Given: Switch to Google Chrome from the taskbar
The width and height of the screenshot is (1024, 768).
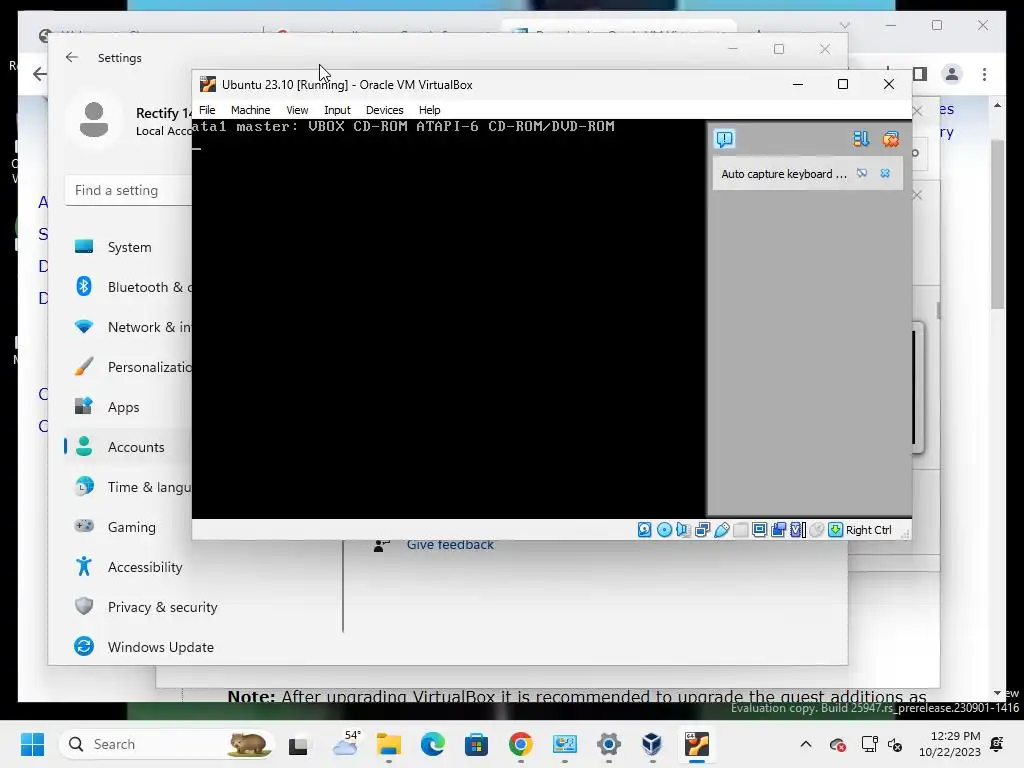Looking at the screenshot, I should [520, 744].
